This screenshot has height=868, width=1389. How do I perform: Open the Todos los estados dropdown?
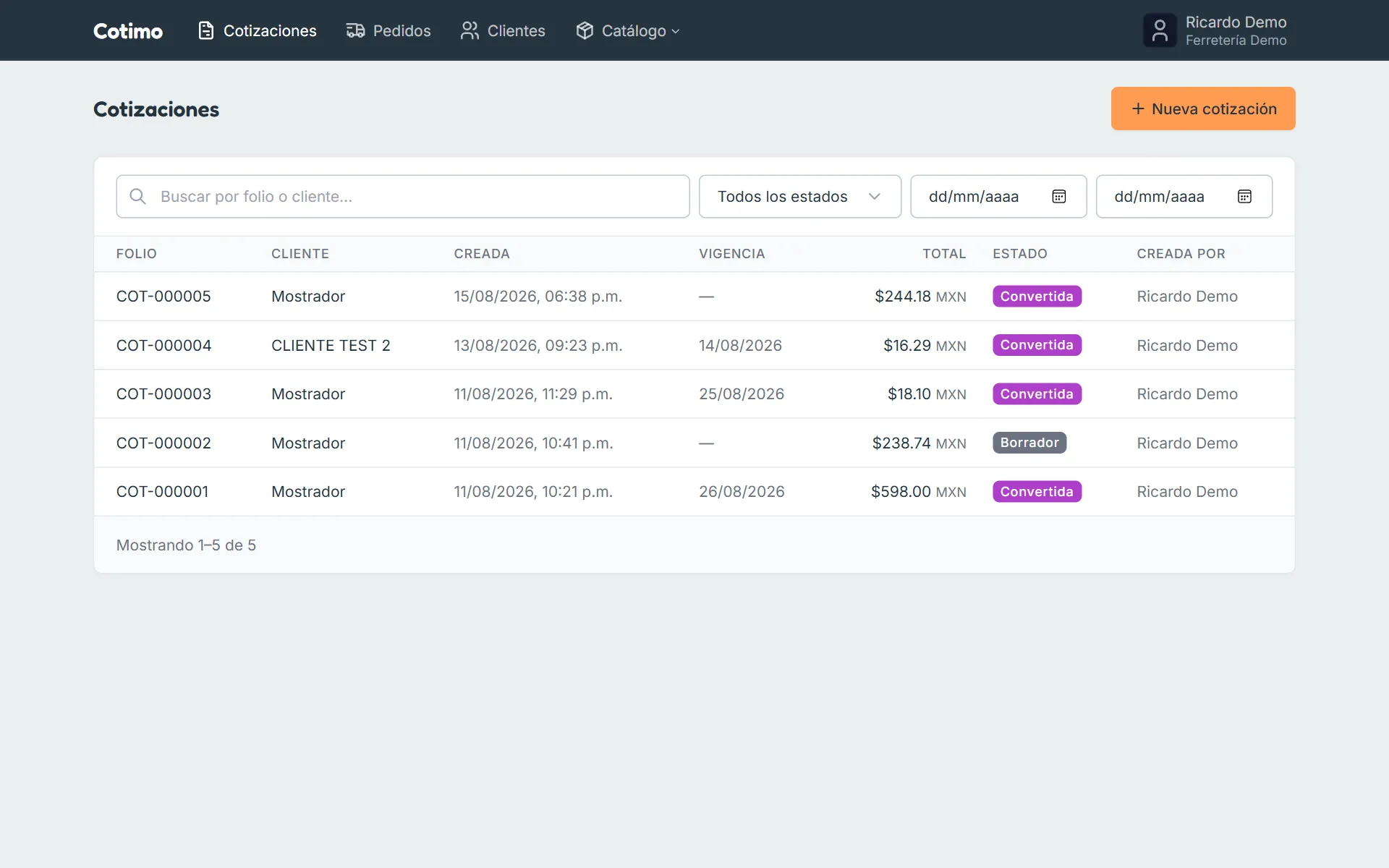800,196
